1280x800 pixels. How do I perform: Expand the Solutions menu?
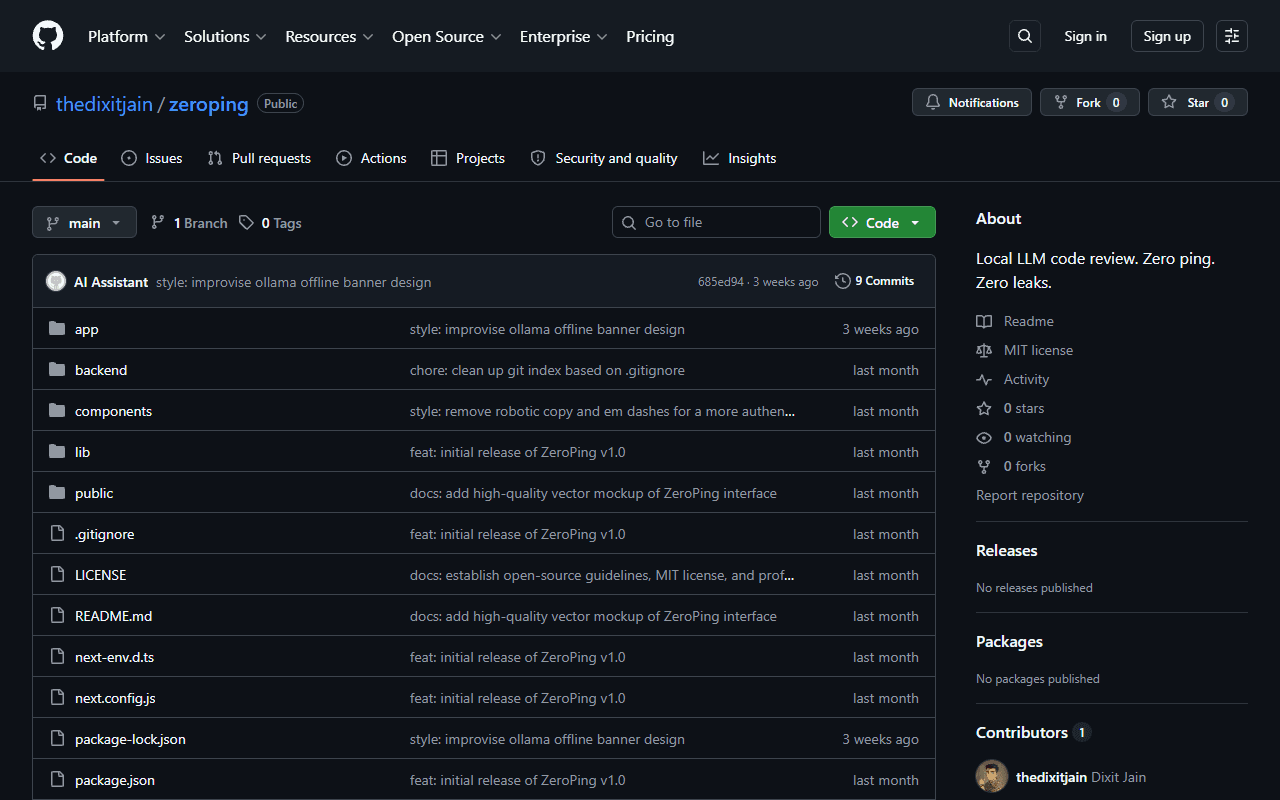225,36
